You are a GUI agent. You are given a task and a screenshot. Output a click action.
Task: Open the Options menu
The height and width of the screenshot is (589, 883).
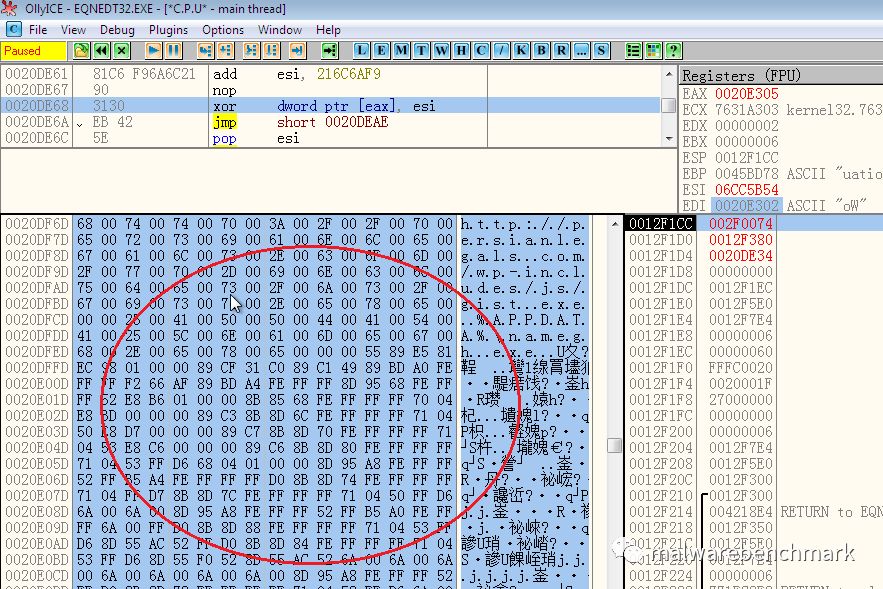pyautogui.click(x=223, y=30)
